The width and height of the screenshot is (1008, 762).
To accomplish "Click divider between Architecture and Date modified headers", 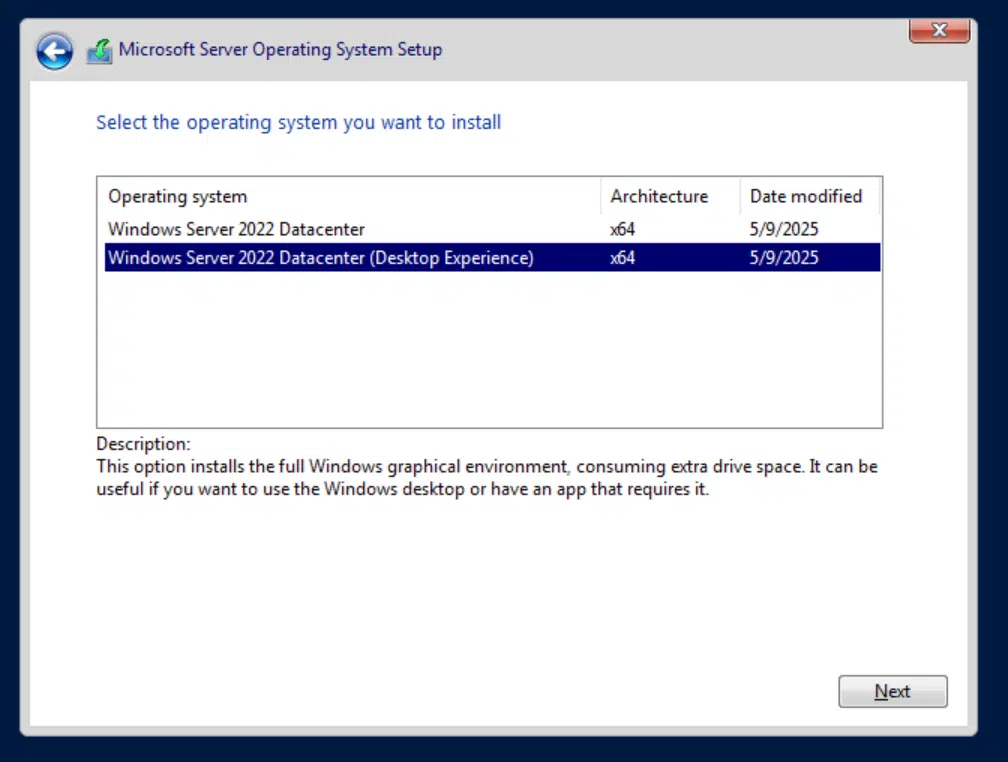I will pyautogui.click(x=740, y=196).
